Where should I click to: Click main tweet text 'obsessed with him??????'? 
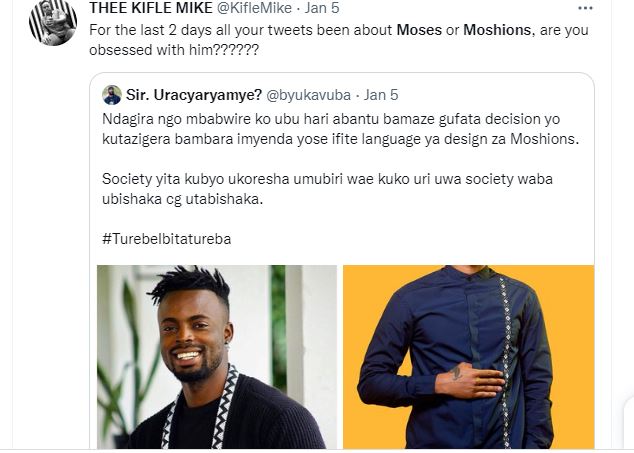pos(174,50)
